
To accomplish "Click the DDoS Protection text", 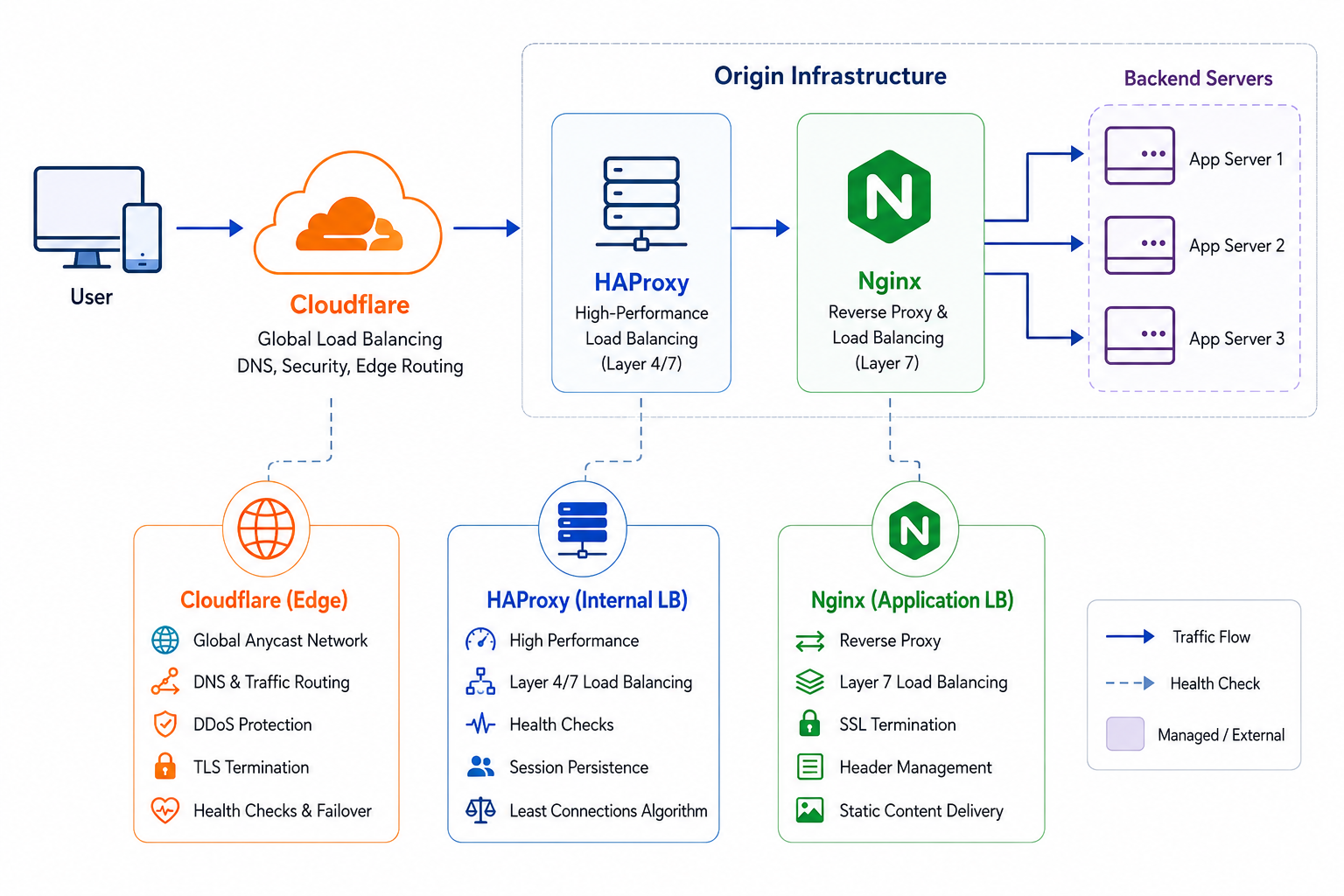I will tap(252, 724).
